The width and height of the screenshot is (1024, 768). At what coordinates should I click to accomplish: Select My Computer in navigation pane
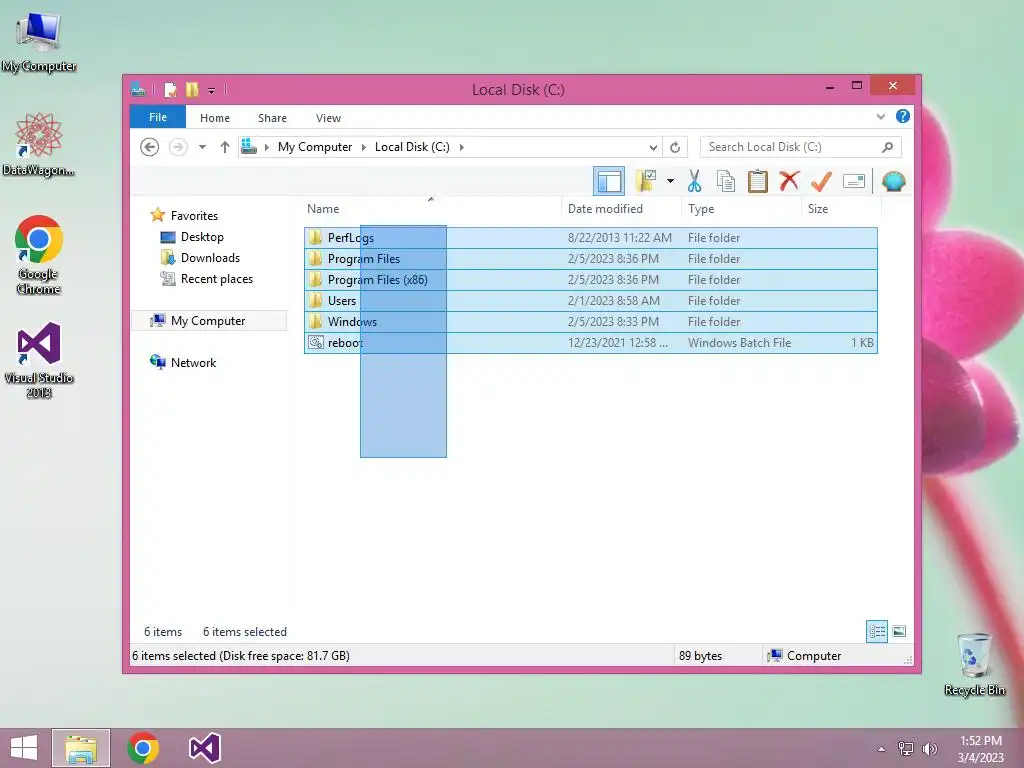[x=208, y=321]
